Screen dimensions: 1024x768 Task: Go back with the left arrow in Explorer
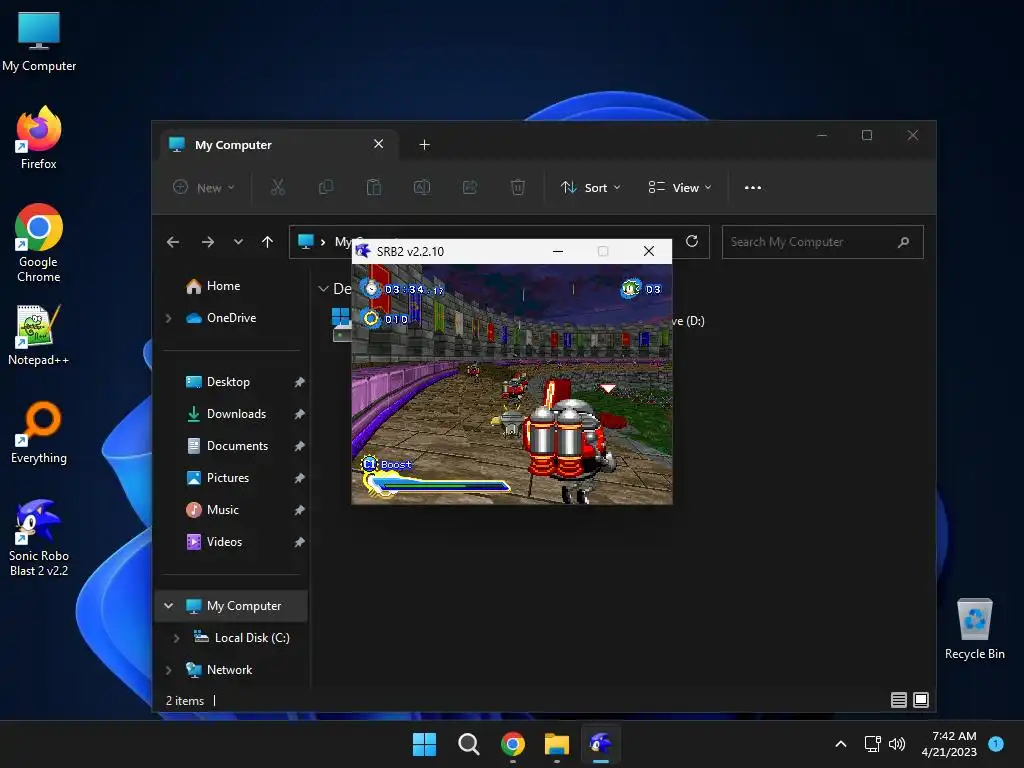tap(172, 242)
